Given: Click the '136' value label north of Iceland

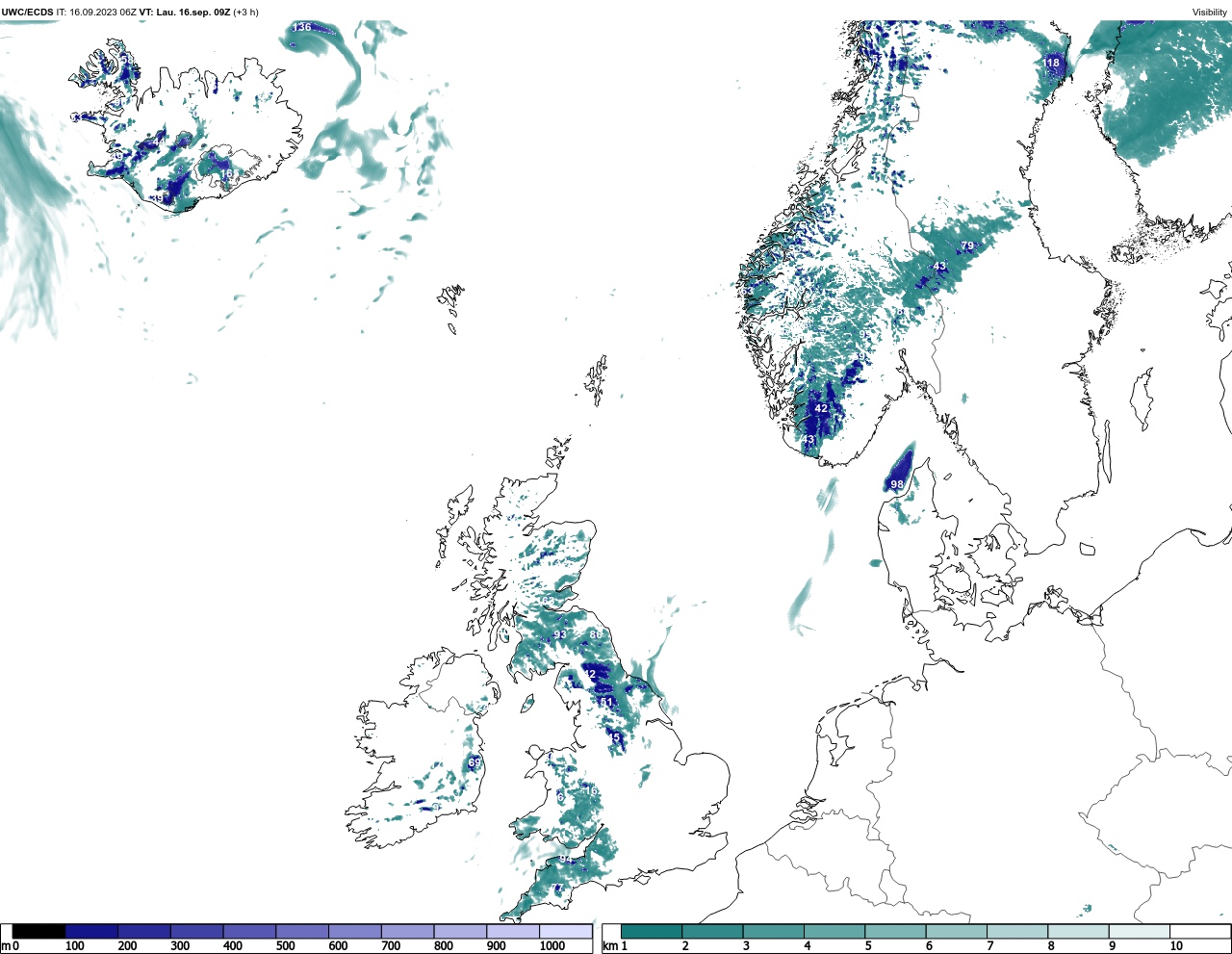Looking at the screenshot, I should click(x=302, y=27).
